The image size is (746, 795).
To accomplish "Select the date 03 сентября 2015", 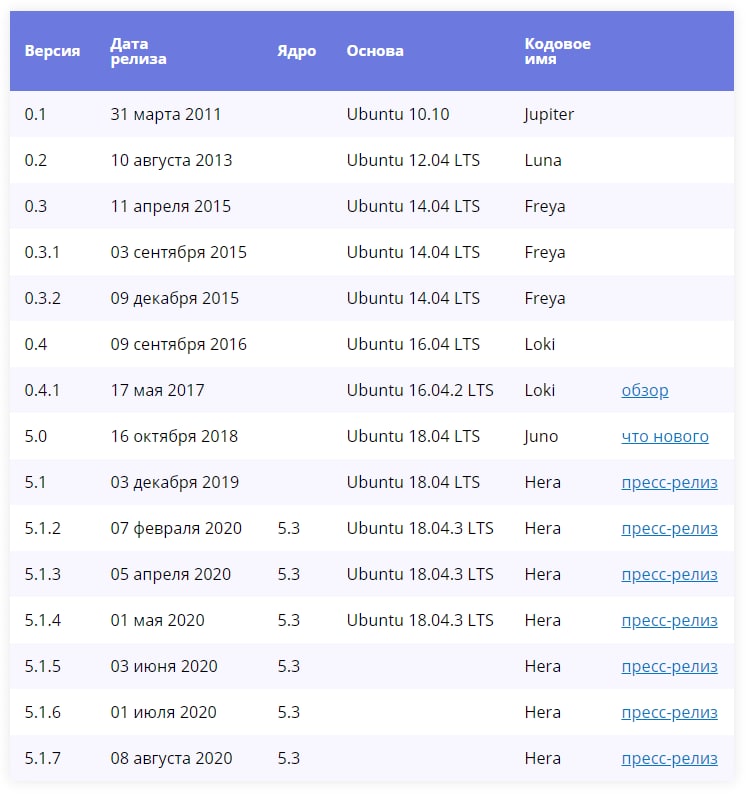I will 179,252.
